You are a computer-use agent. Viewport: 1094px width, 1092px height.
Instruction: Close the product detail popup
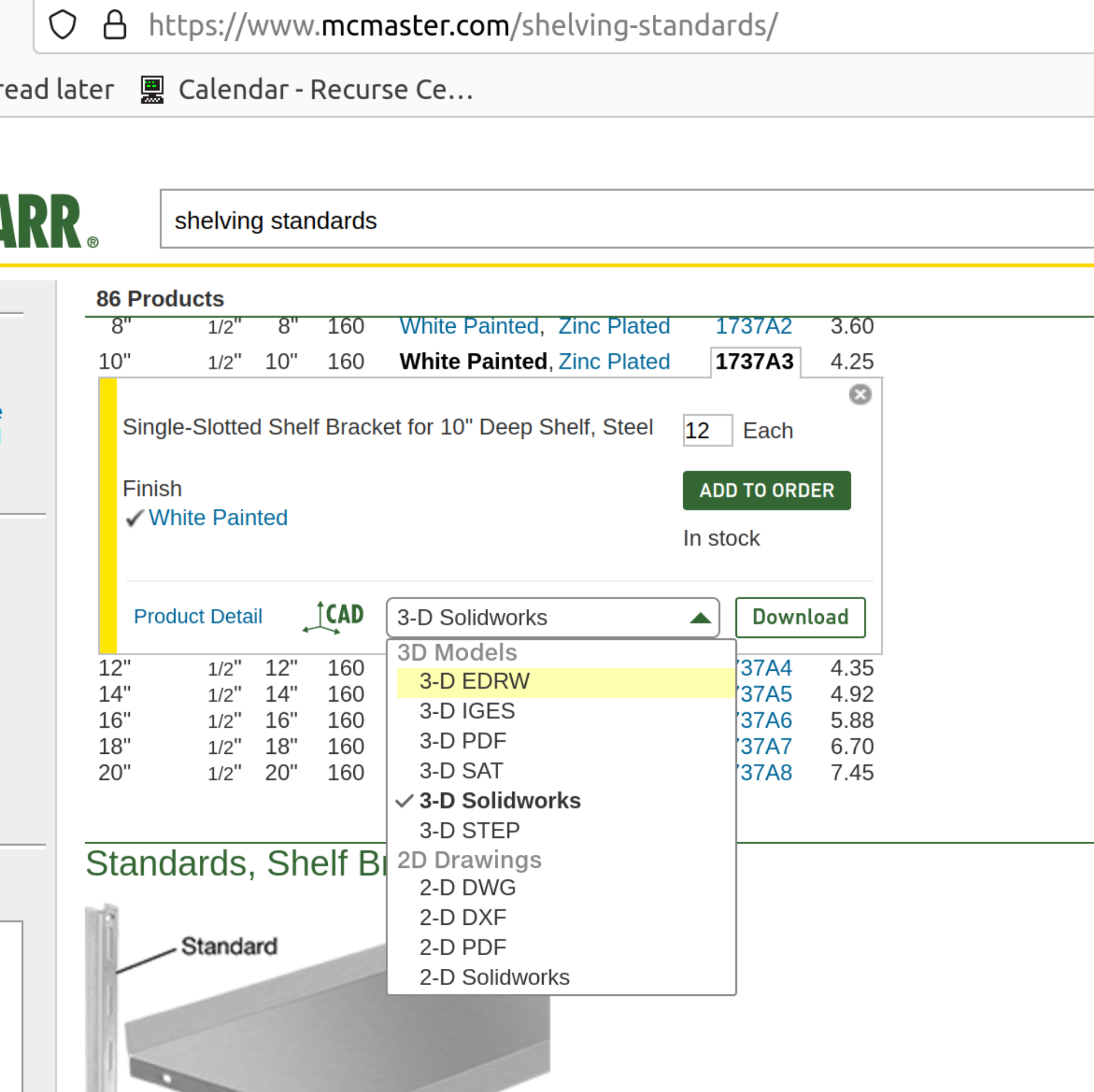860,395
